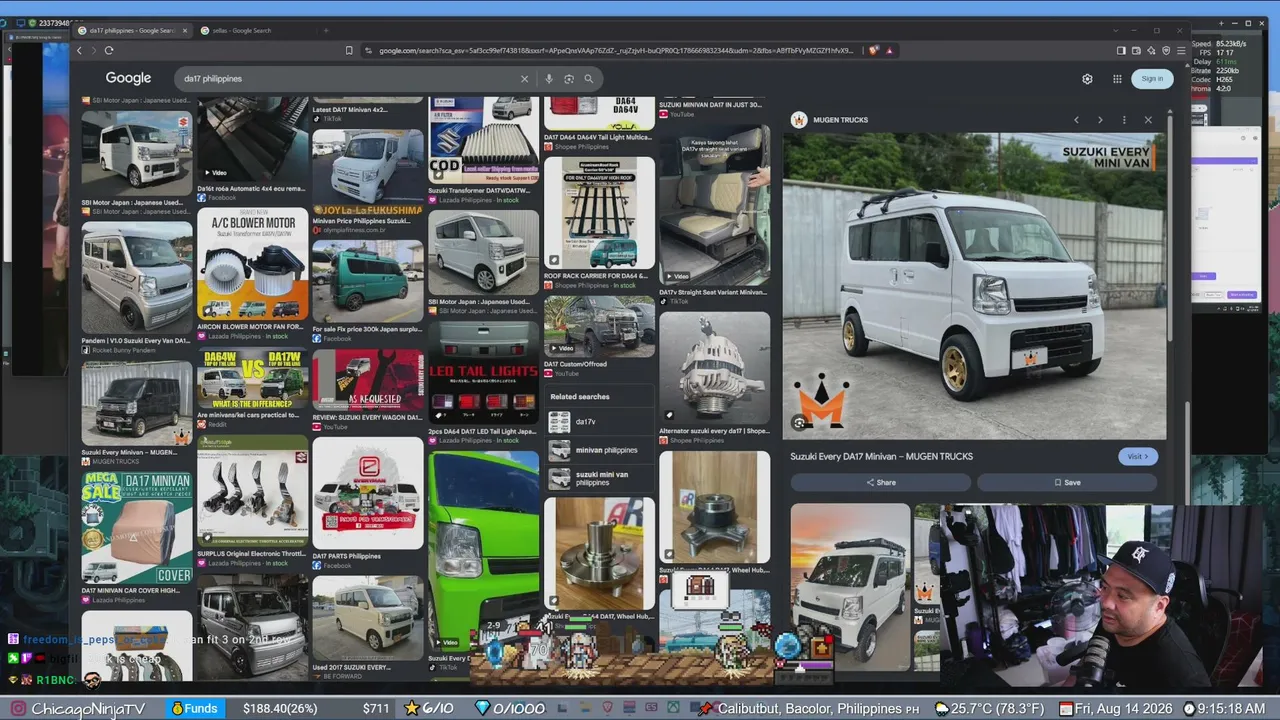Click the Google logo
Viewport: 1280px width, 720px height.
click(129, 78)
